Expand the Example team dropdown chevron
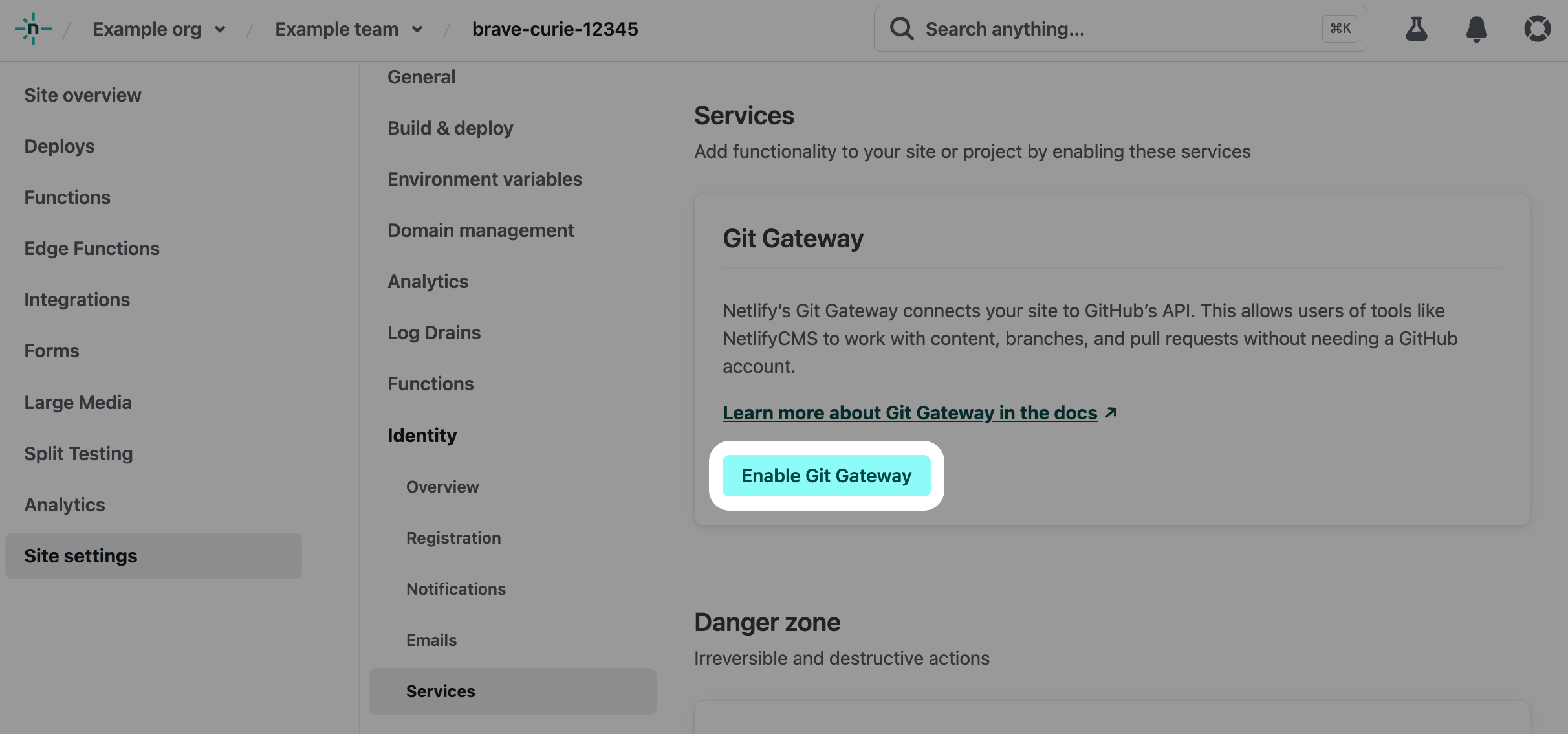 coord(417,30)
